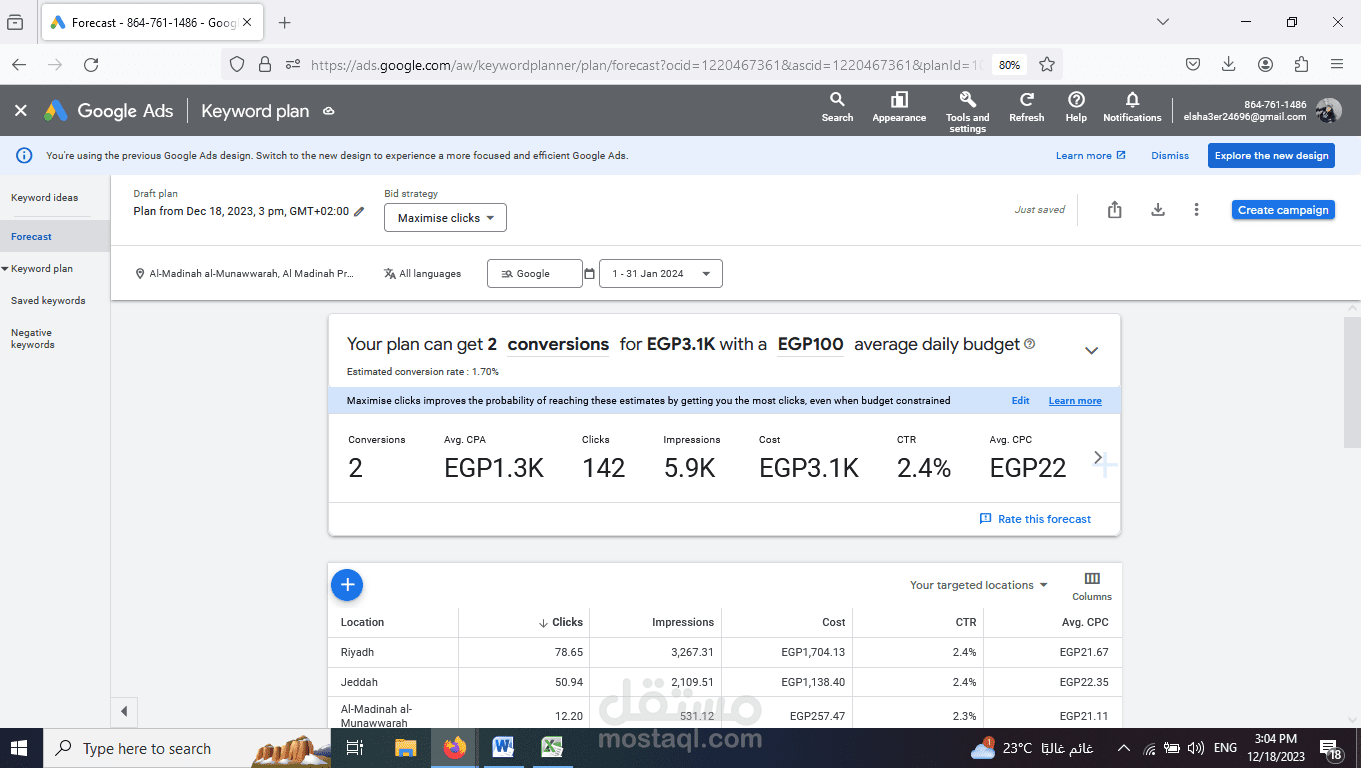Open the Bid strategy Maximise clicks dropdown

[x=445, y=218]
